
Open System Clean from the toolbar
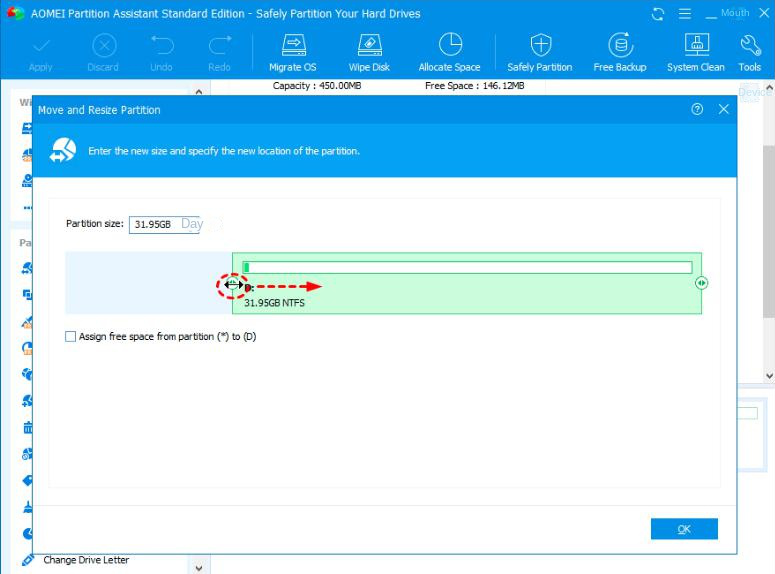pos(695,52)
